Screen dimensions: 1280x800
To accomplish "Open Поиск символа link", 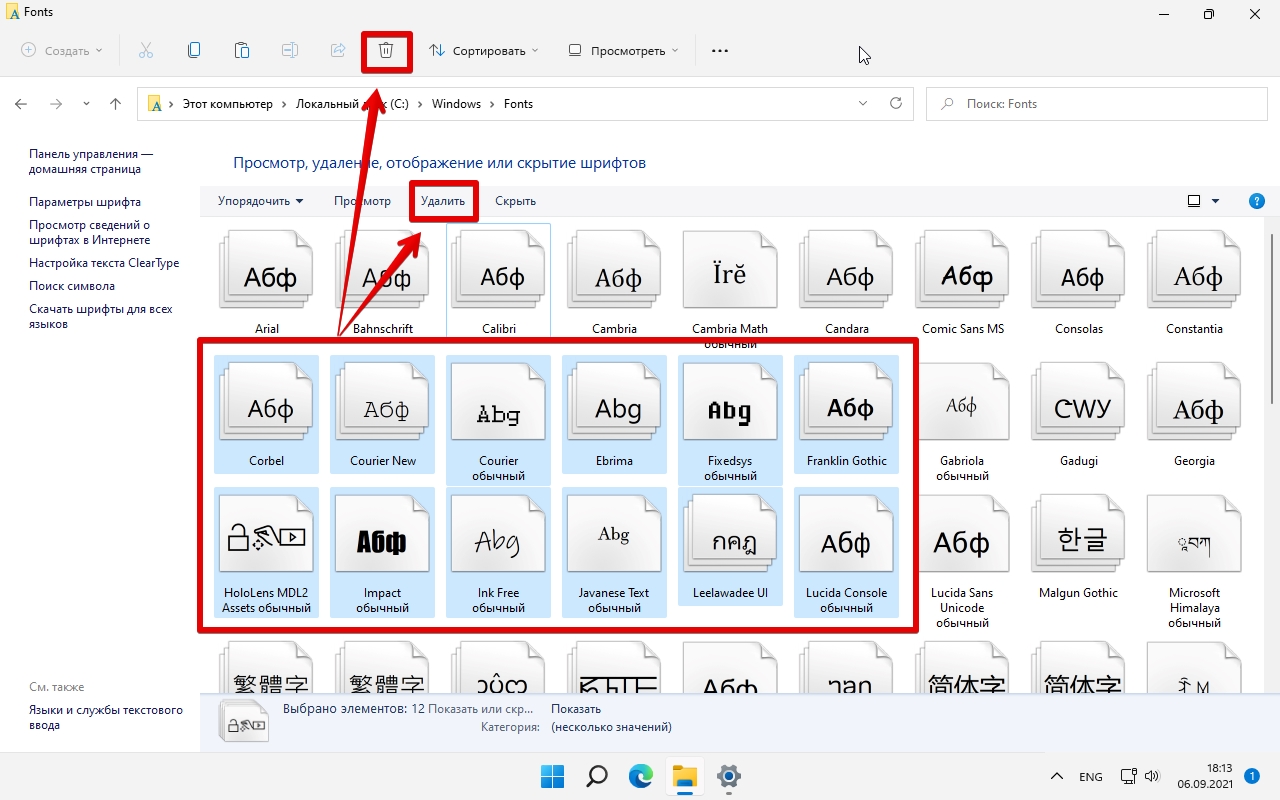I will pyautogui.click(x=72, y=286).
